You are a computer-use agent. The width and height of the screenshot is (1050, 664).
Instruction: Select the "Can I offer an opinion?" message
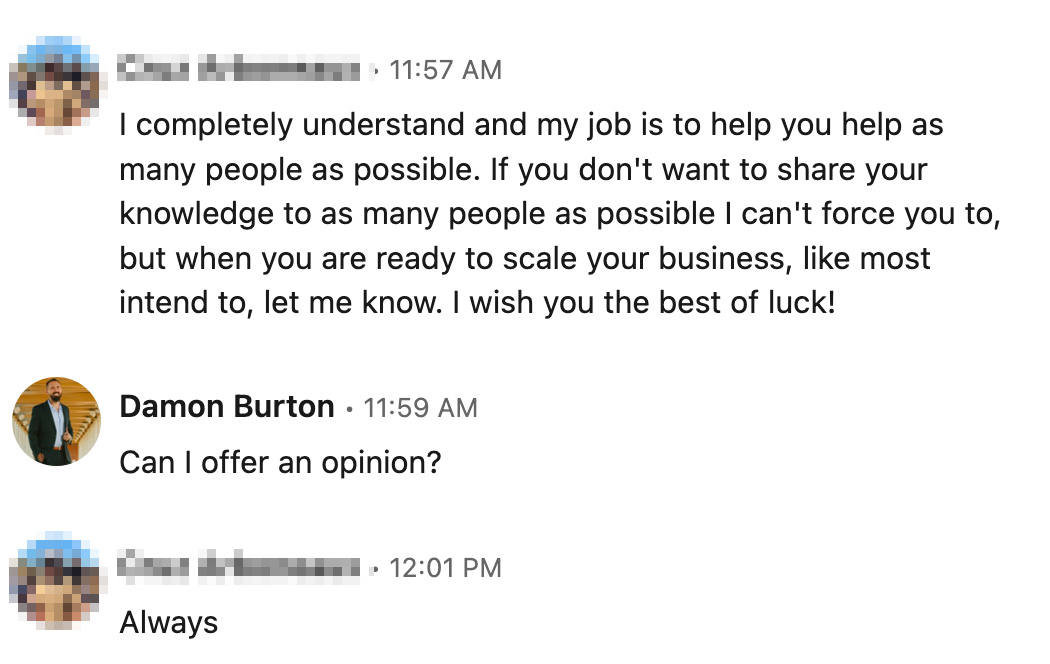click(x=281, y=463)
